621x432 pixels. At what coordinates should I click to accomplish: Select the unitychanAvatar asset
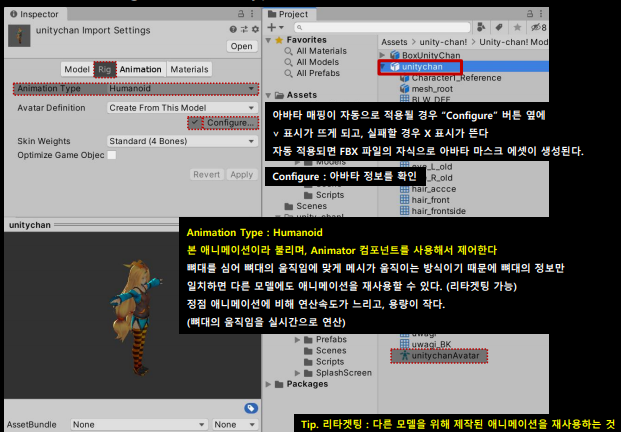445,356
